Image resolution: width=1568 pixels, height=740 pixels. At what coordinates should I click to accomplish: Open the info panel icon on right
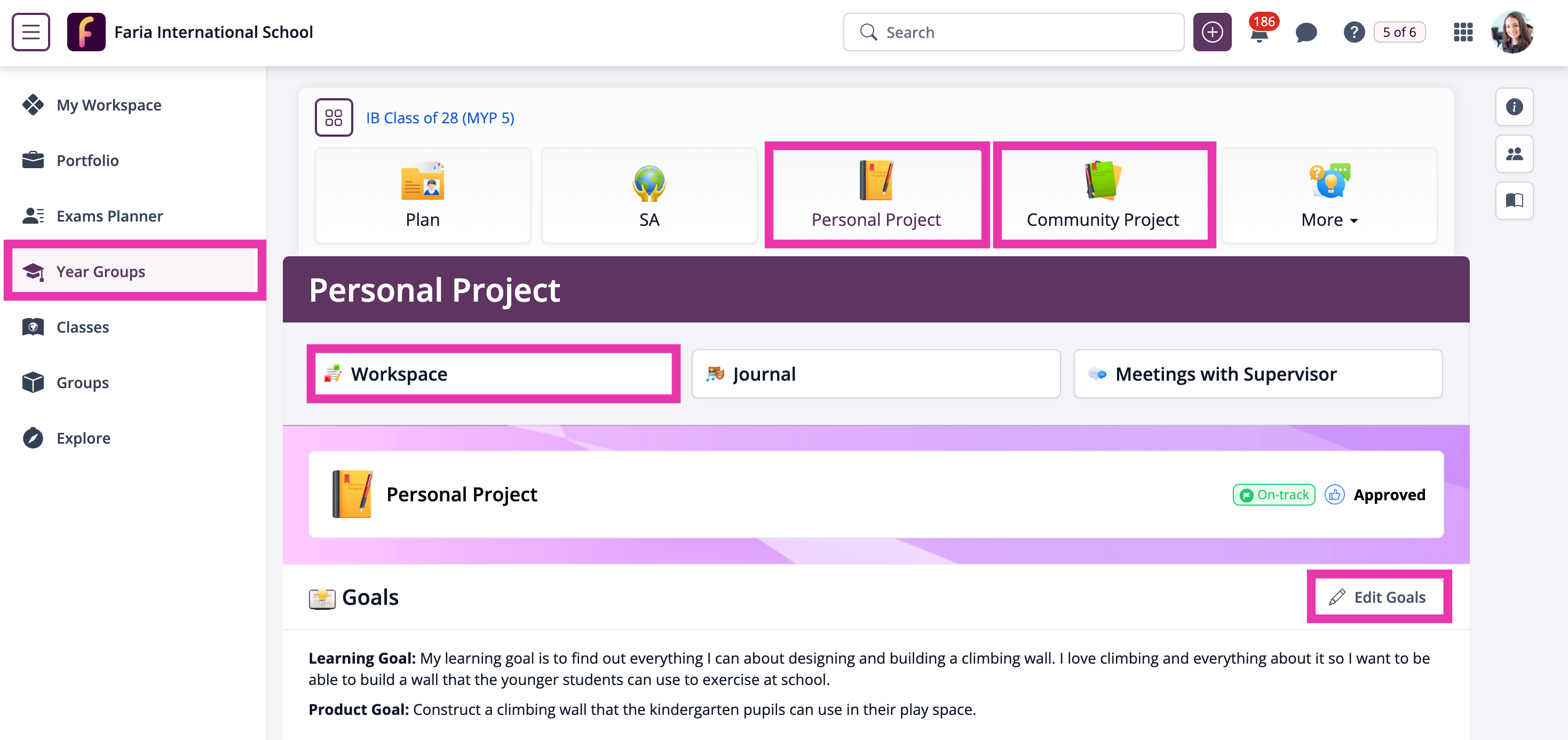1514,107
